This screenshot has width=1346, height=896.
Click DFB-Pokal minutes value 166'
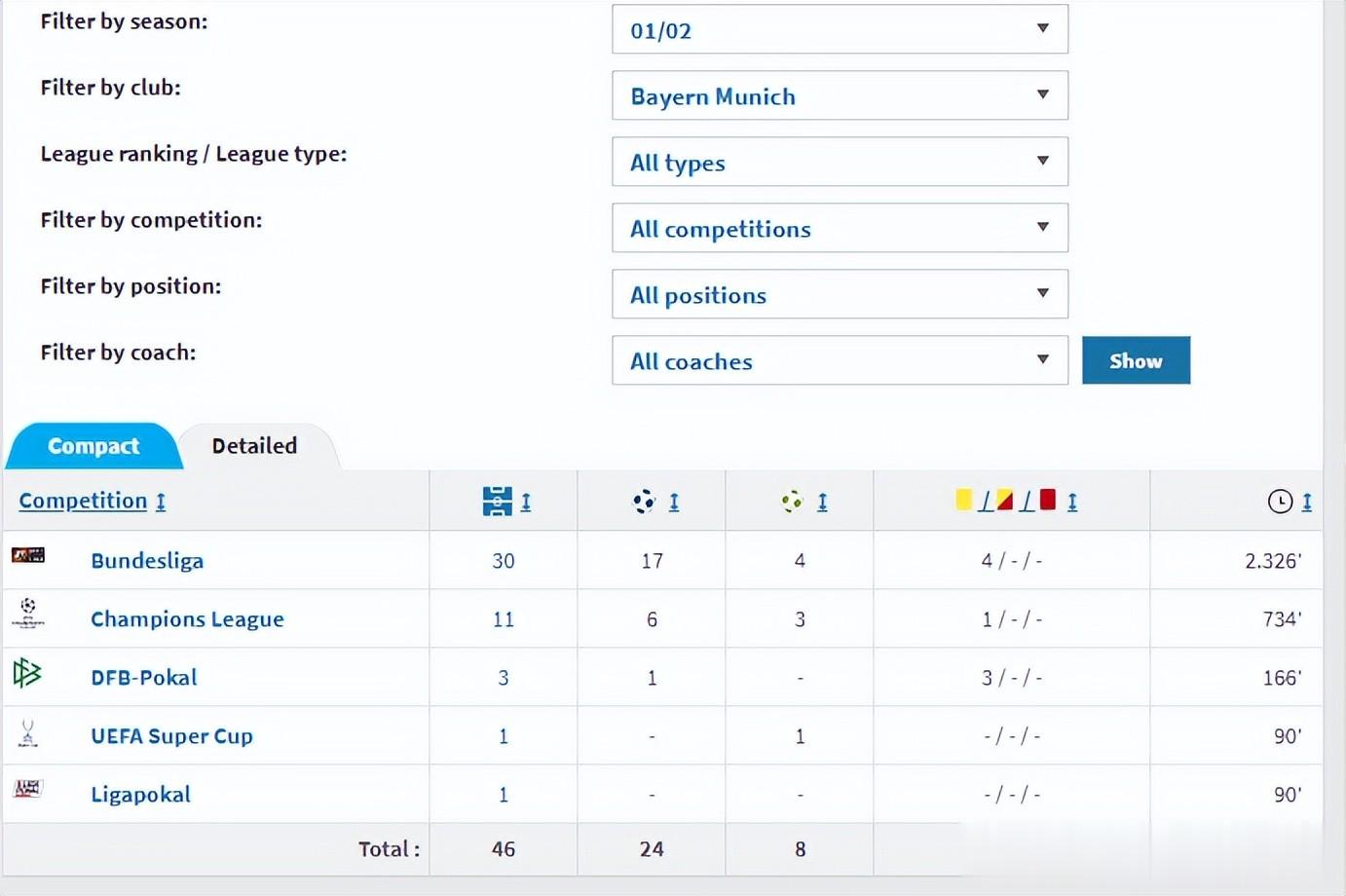[x=1282, y=678]
